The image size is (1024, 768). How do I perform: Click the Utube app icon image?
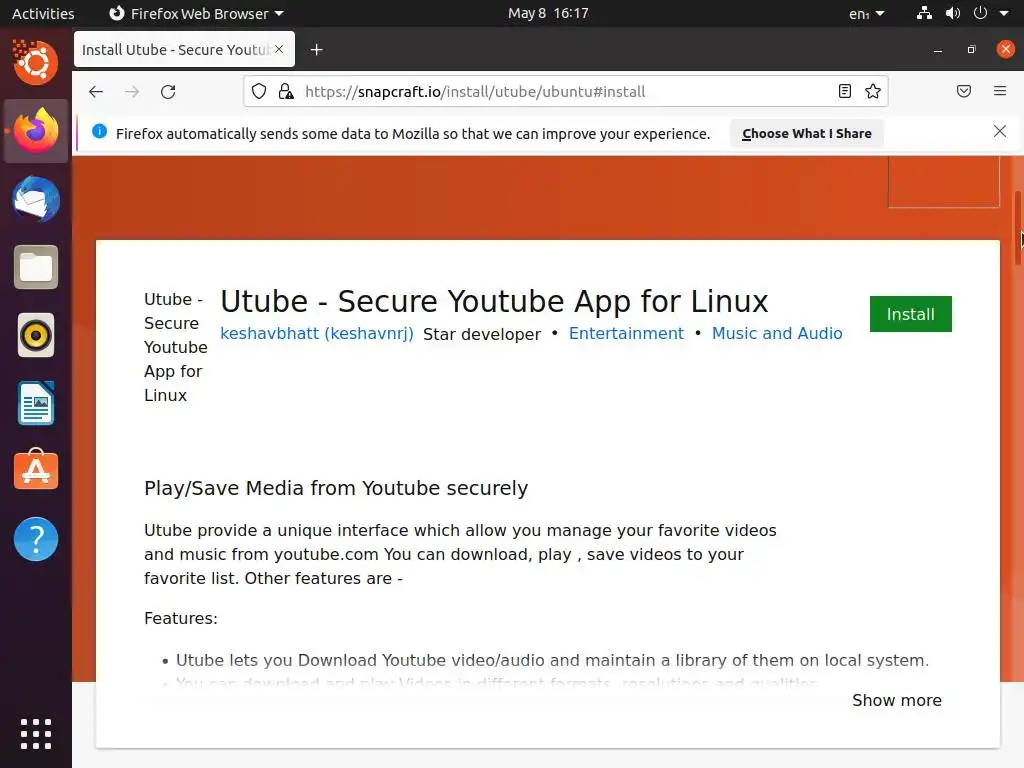point(175,347)
